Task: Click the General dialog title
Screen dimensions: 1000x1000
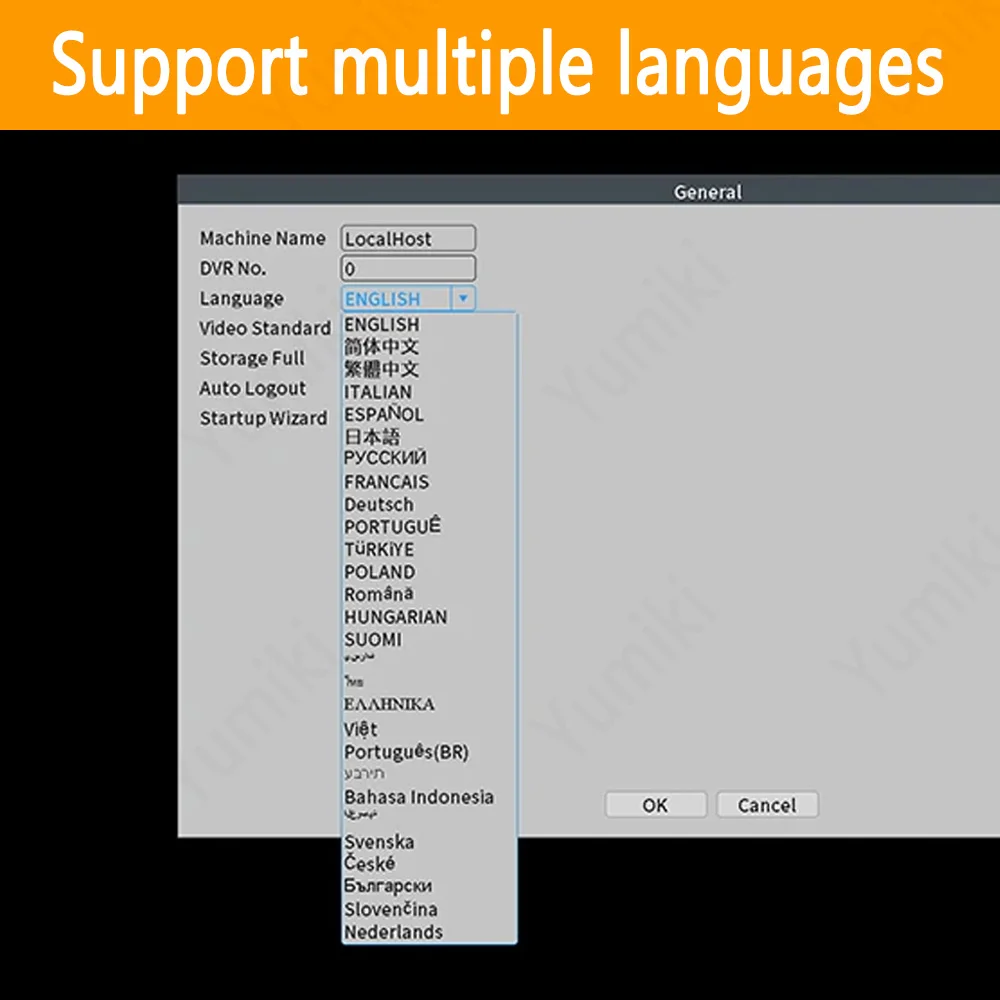Action: [x=708, y=192]
